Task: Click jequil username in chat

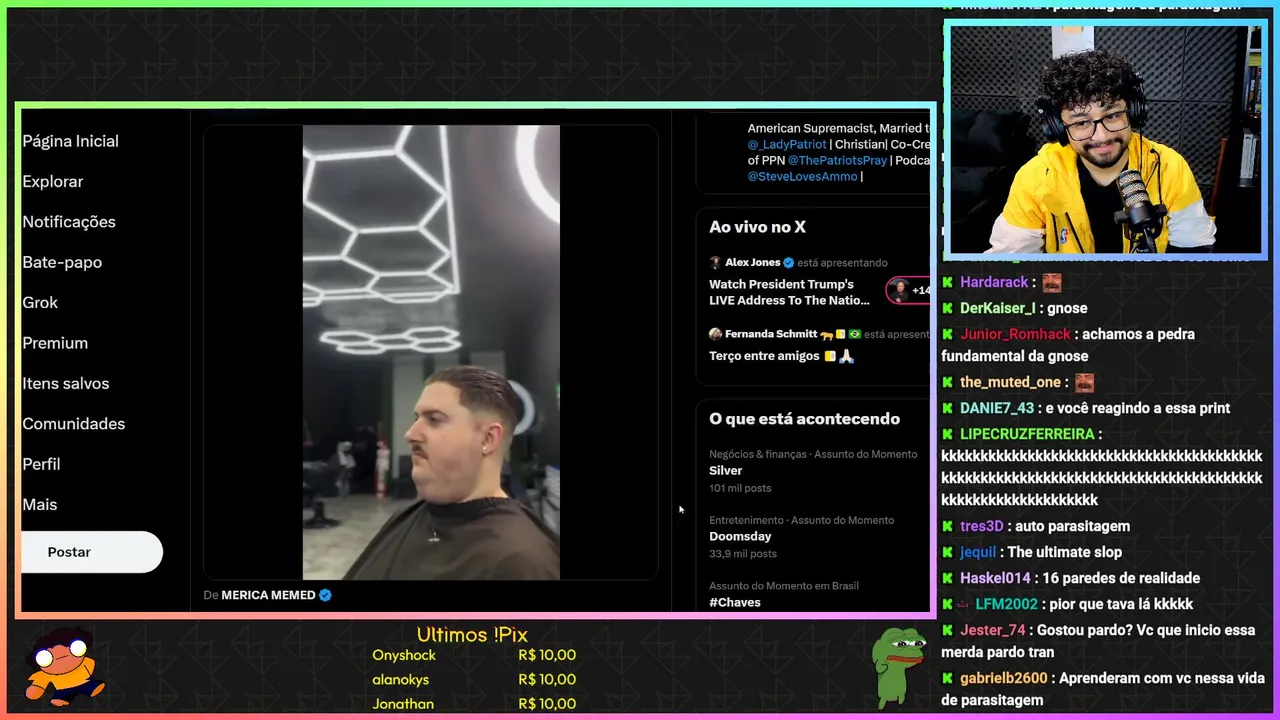Action: tap(978, 552)
